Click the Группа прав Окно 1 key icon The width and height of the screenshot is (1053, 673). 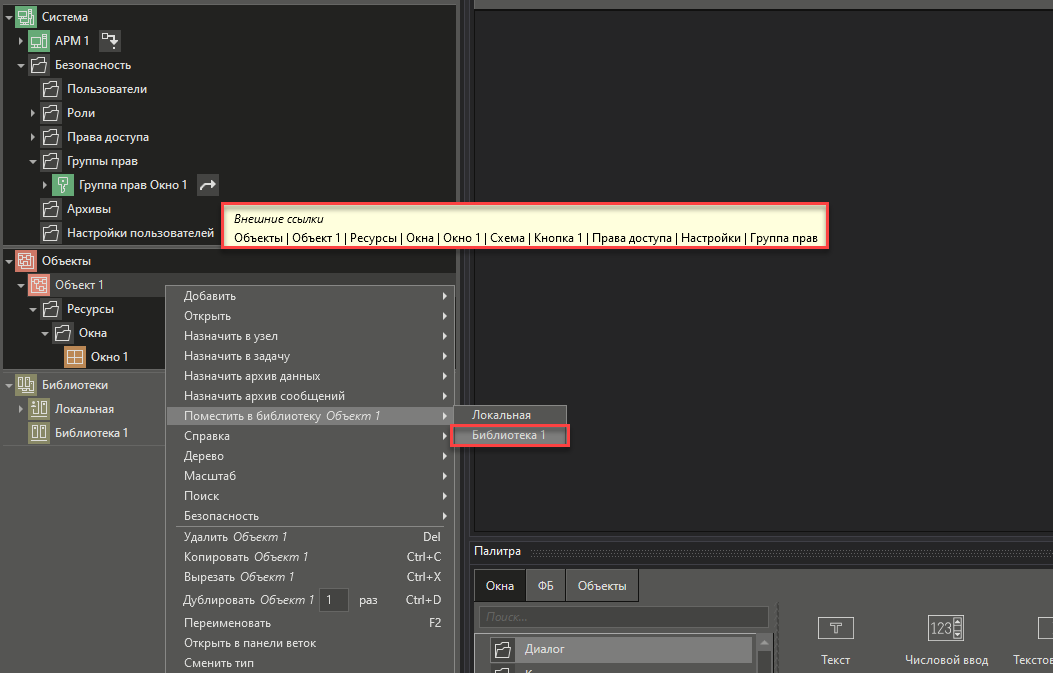point(63,185)
